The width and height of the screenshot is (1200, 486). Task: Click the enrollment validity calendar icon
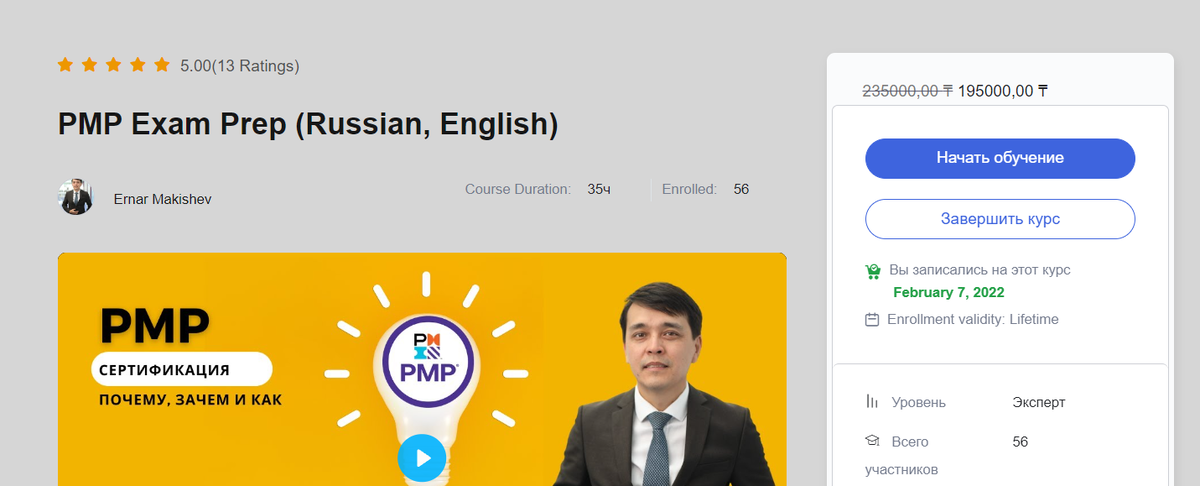[x=872, y=320]
